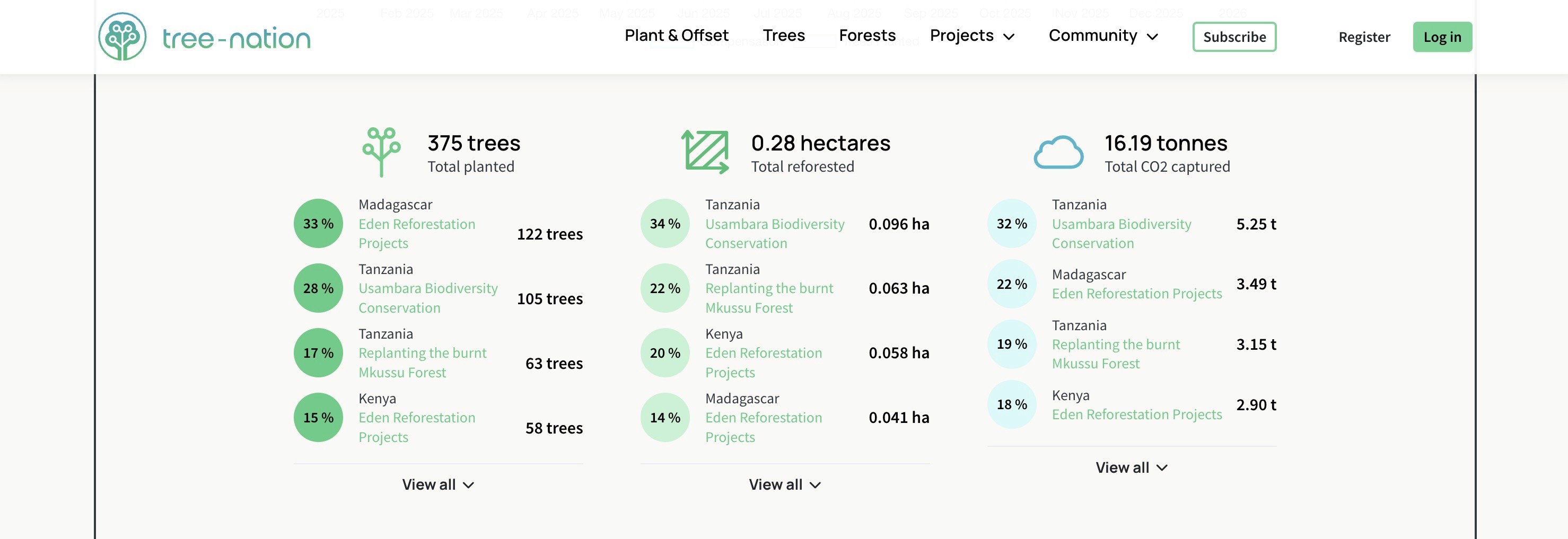Expand View all under Total reforested
Screen dimensions: 1568x539
coord(785,485)
